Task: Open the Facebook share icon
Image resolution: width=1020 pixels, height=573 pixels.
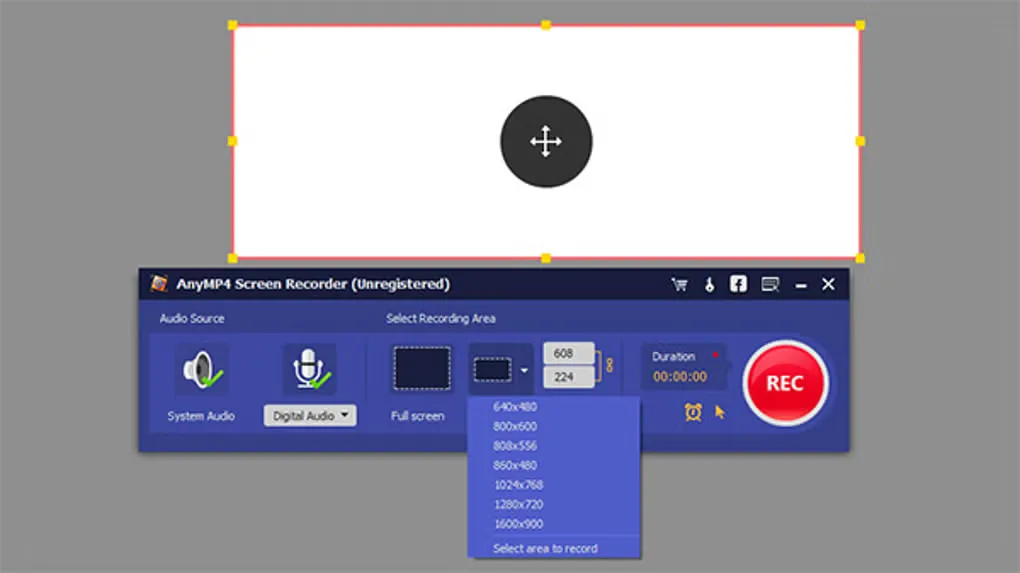Action: tap(738, 284)
